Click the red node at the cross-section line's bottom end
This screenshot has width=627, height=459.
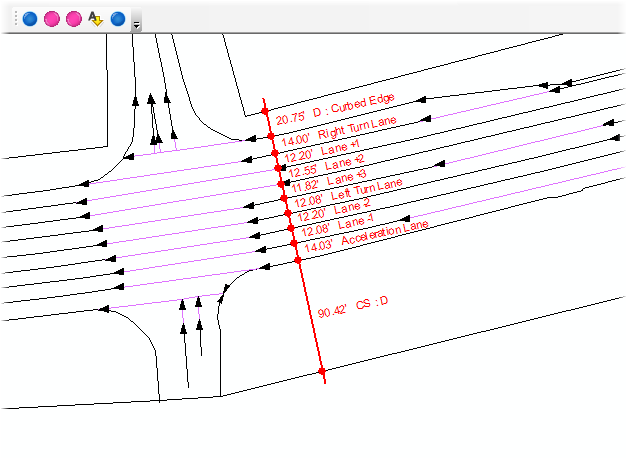322,371
